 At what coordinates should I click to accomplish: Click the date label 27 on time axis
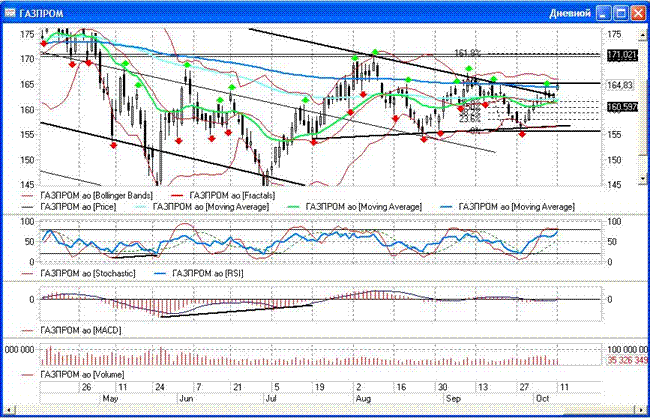[x=524, y=387]
